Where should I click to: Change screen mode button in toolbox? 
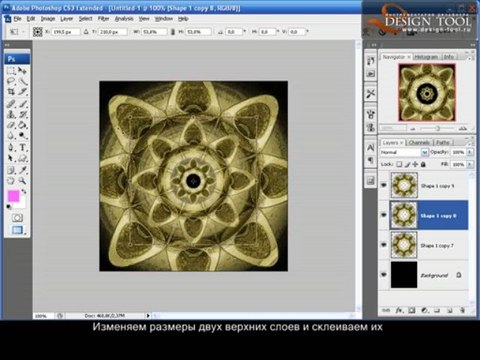point(17,230)
